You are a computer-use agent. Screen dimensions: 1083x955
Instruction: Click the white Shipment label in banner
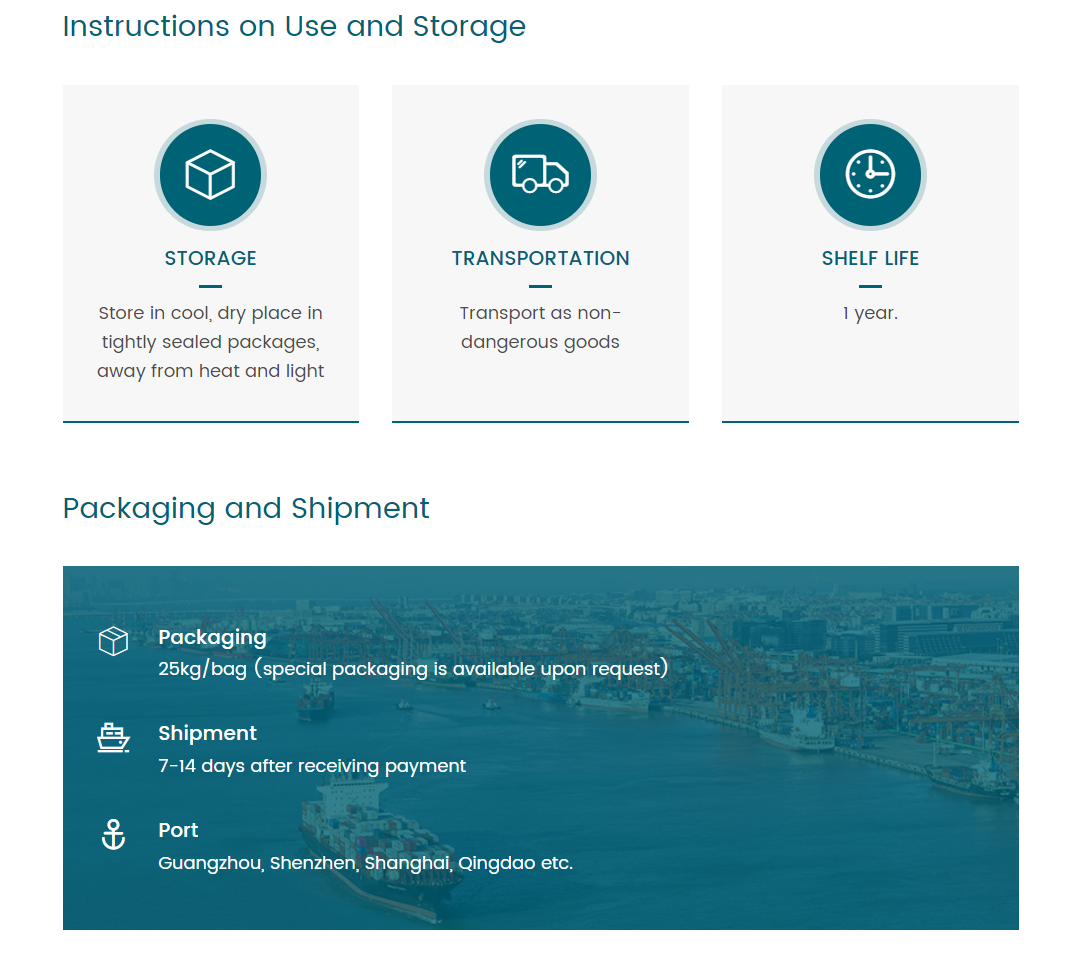pyautogui.click(x=207, y=733)
